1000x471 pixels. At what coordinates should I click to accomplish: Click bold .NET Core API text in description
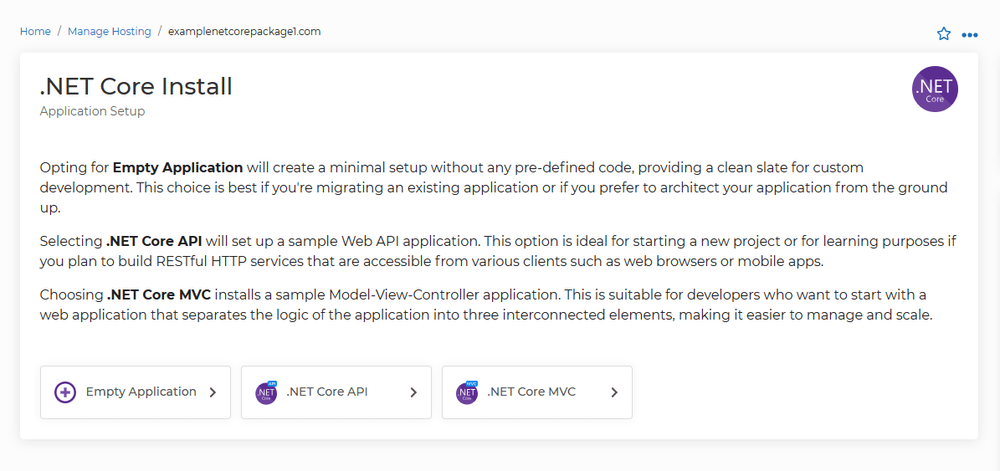[154, 242]
